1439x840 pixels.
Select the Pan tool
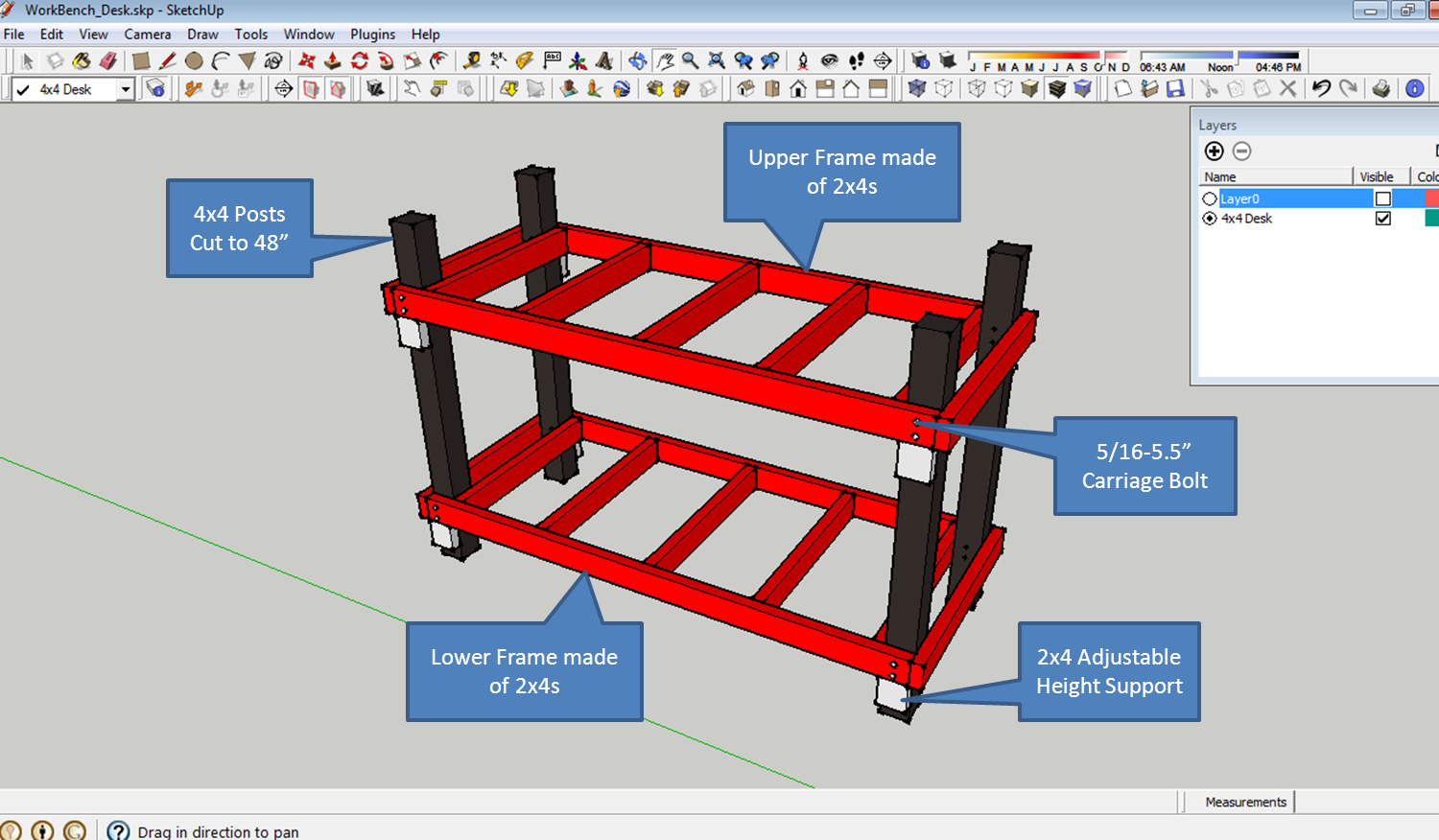pos(665,60)
